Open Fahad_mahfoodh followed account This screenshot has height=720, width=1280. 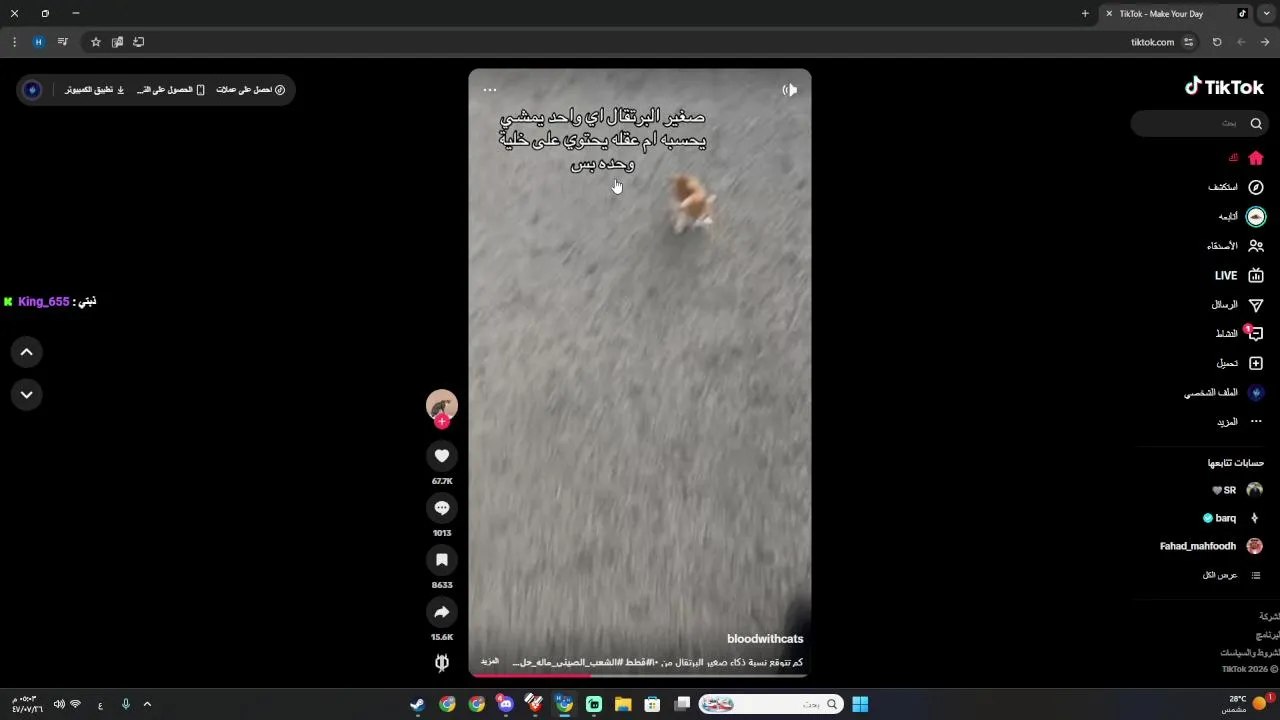click(x=1211, y=546)
